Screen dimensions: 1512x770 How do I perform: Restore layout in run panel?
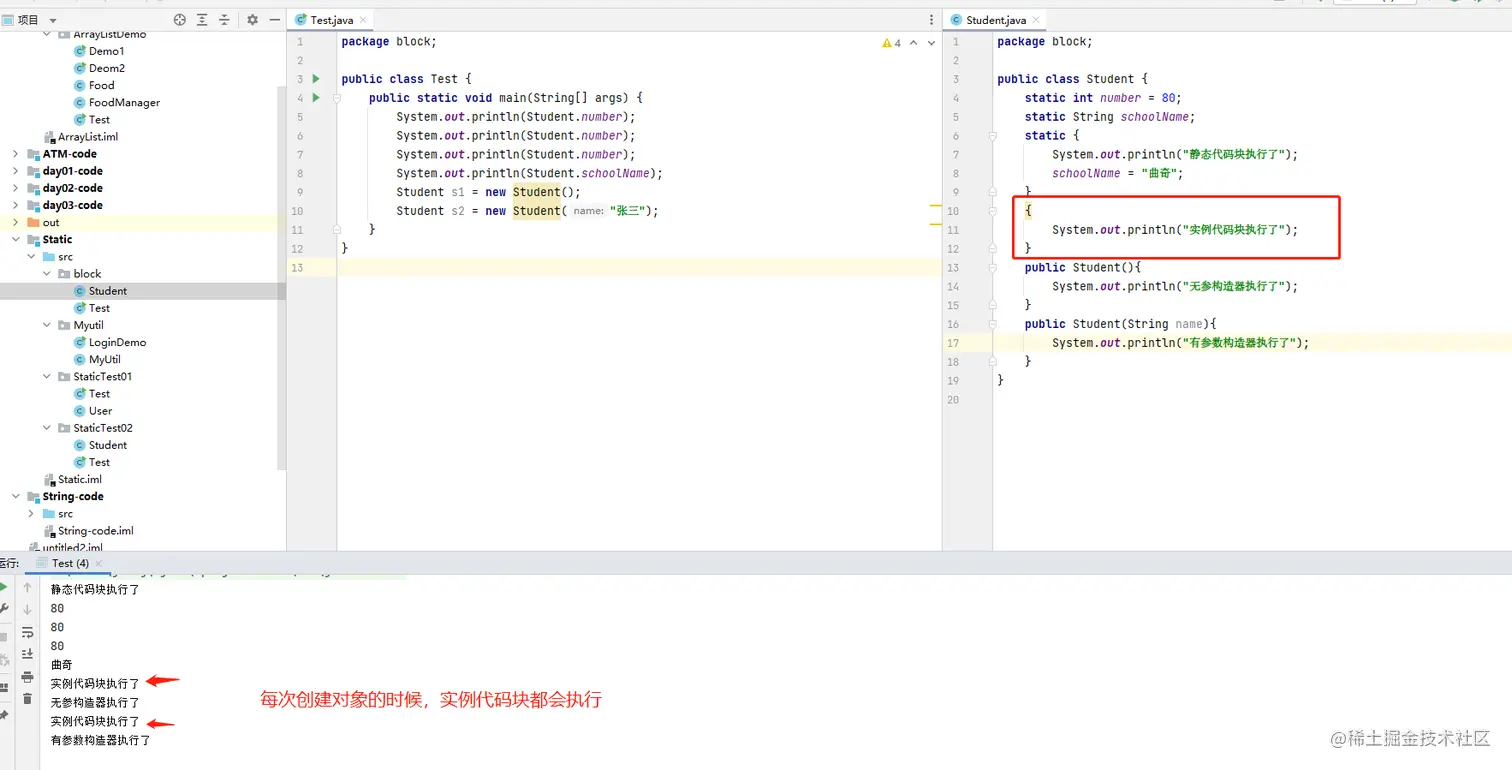tap(3, 688)
